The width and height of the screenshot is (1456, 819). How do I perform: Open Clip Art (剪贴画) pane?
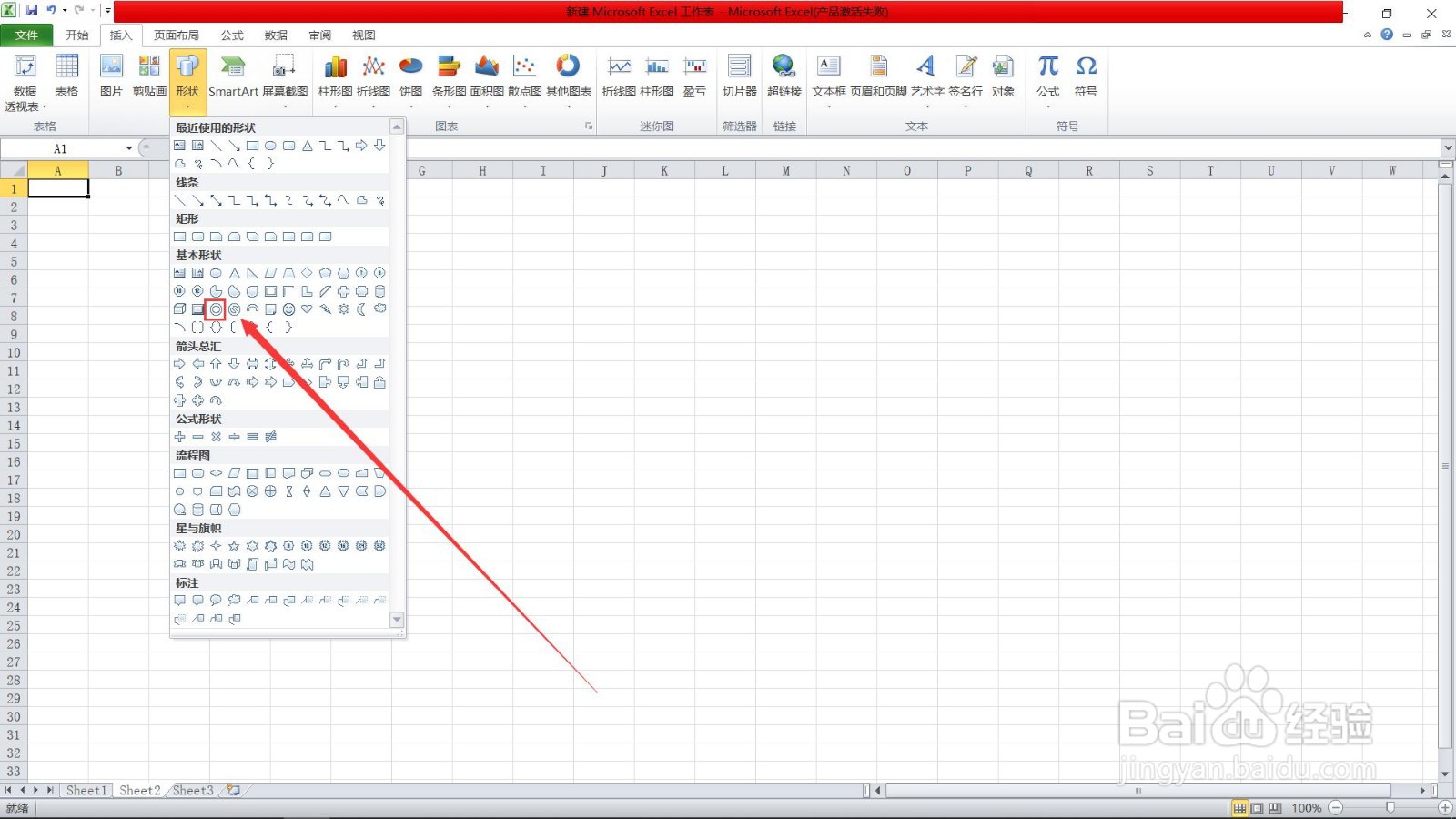(149, 76)
